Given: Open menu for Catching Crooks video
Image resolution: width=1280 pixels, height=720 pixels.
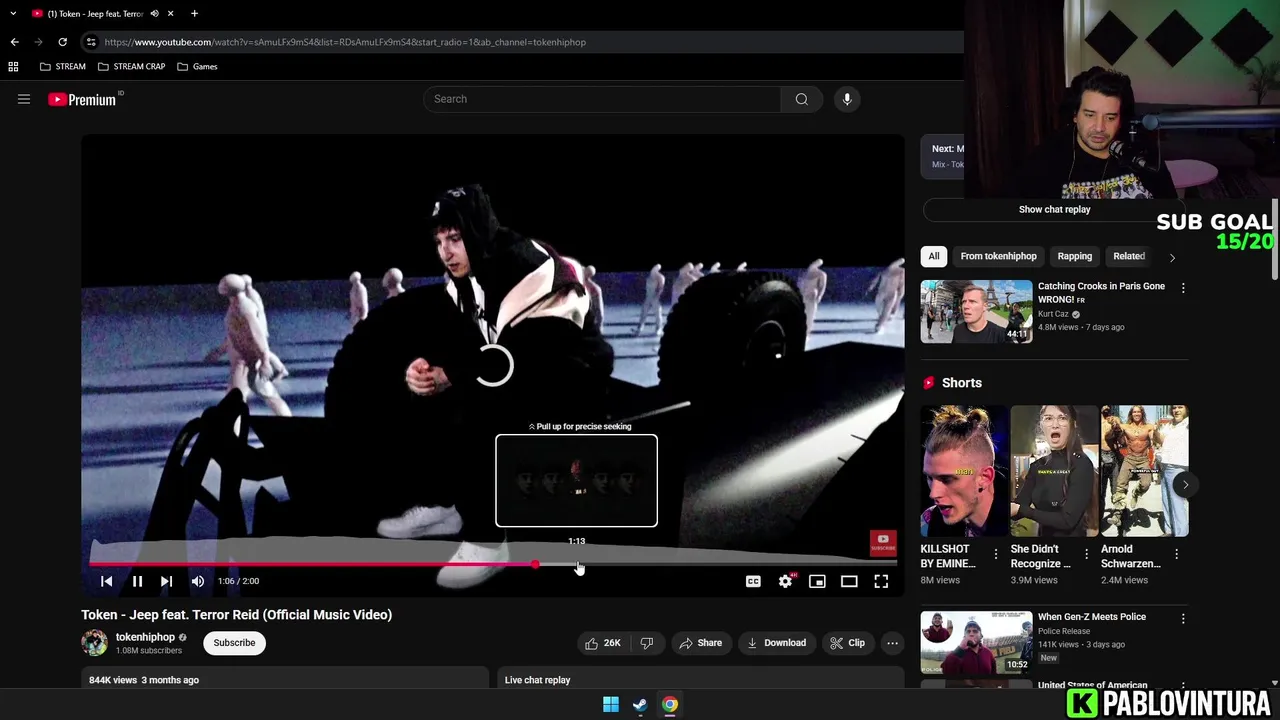Looking at the screenshot, I should point(1183,288).
